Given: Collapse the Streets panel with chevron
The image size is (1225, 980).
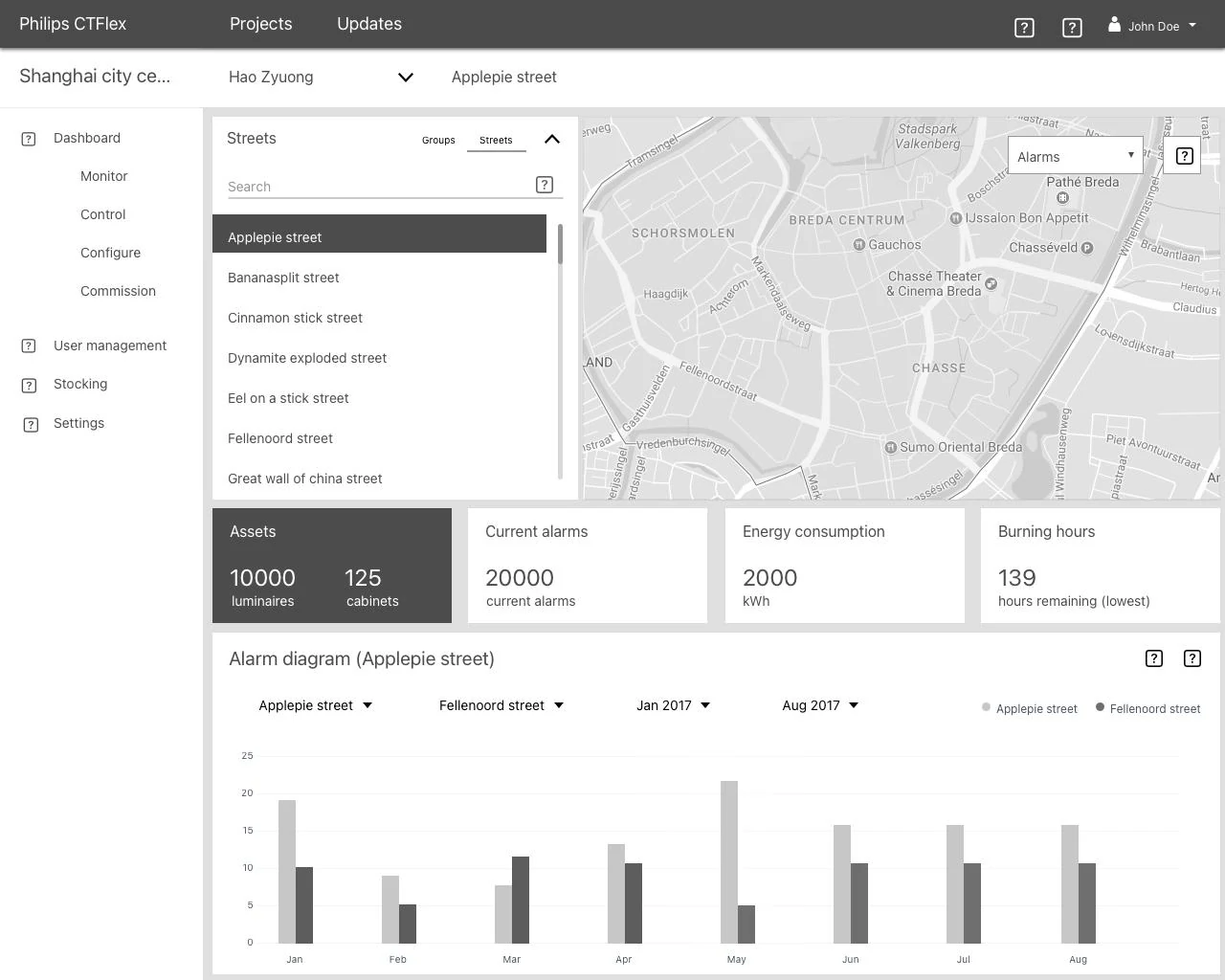Looking at the screenshot, I should (552, 139).
